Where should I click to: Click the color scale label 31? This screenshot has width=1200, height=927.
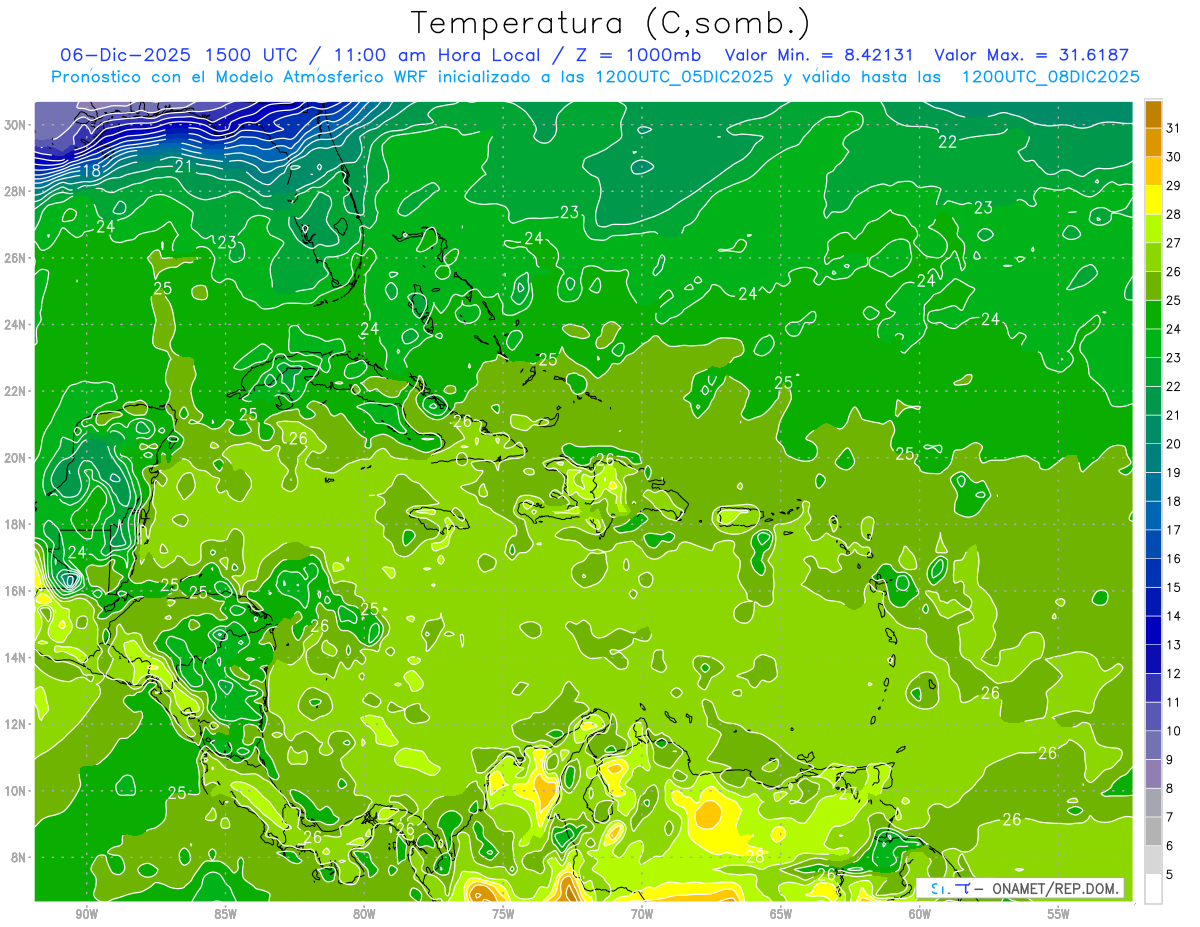click(x=1173, y=128)
